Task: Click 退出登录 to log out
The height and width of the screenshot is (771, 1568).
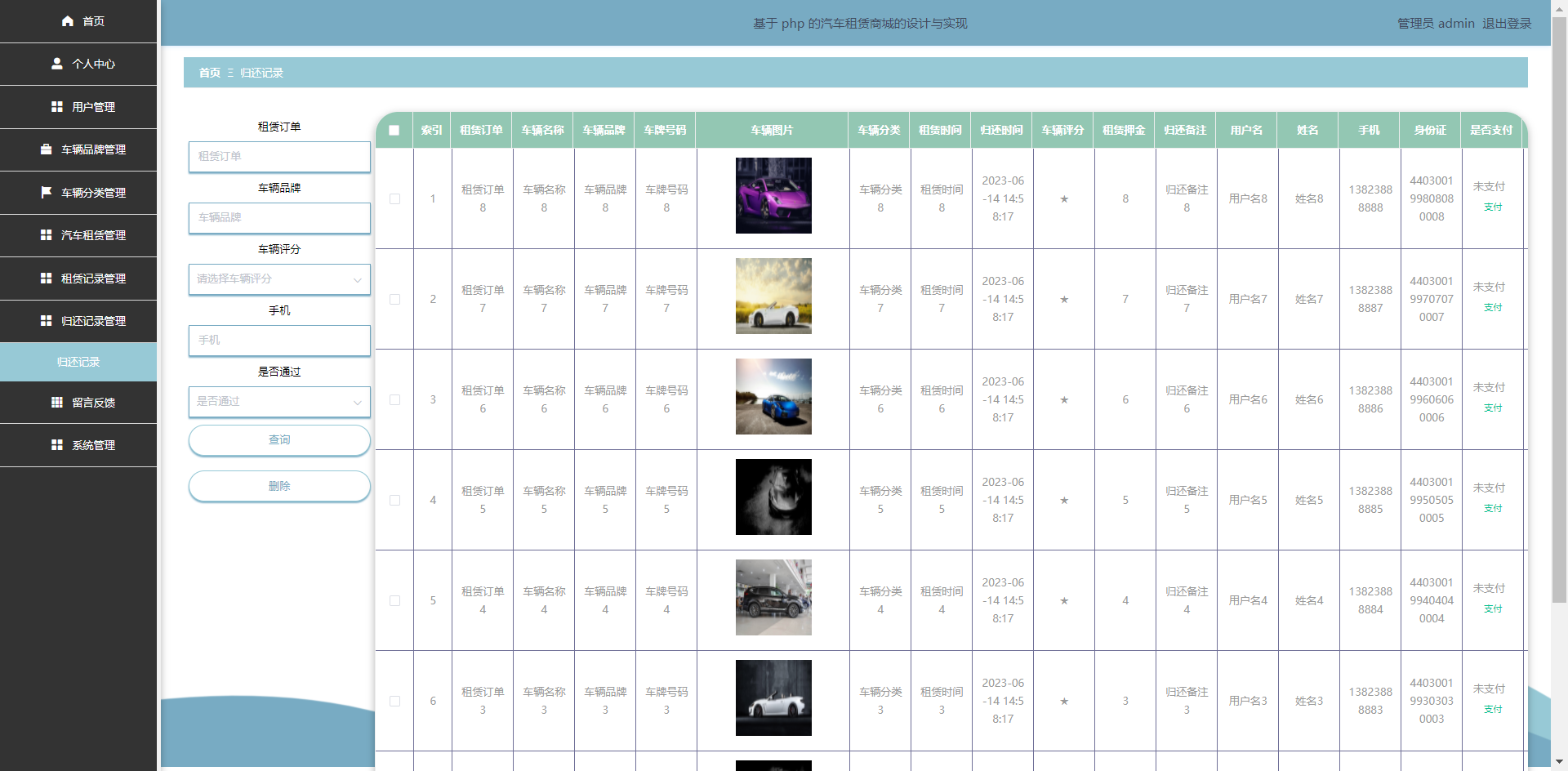Action: 1507,24
